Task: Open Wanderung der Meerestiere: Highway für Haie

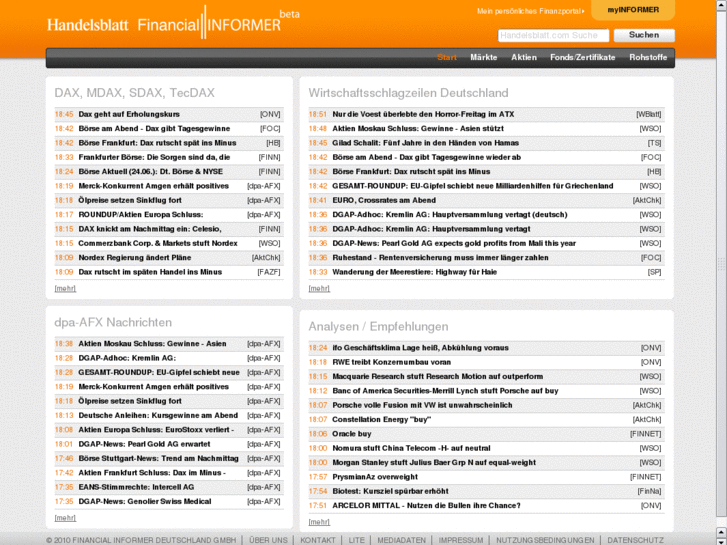Action: click(414, 272)
